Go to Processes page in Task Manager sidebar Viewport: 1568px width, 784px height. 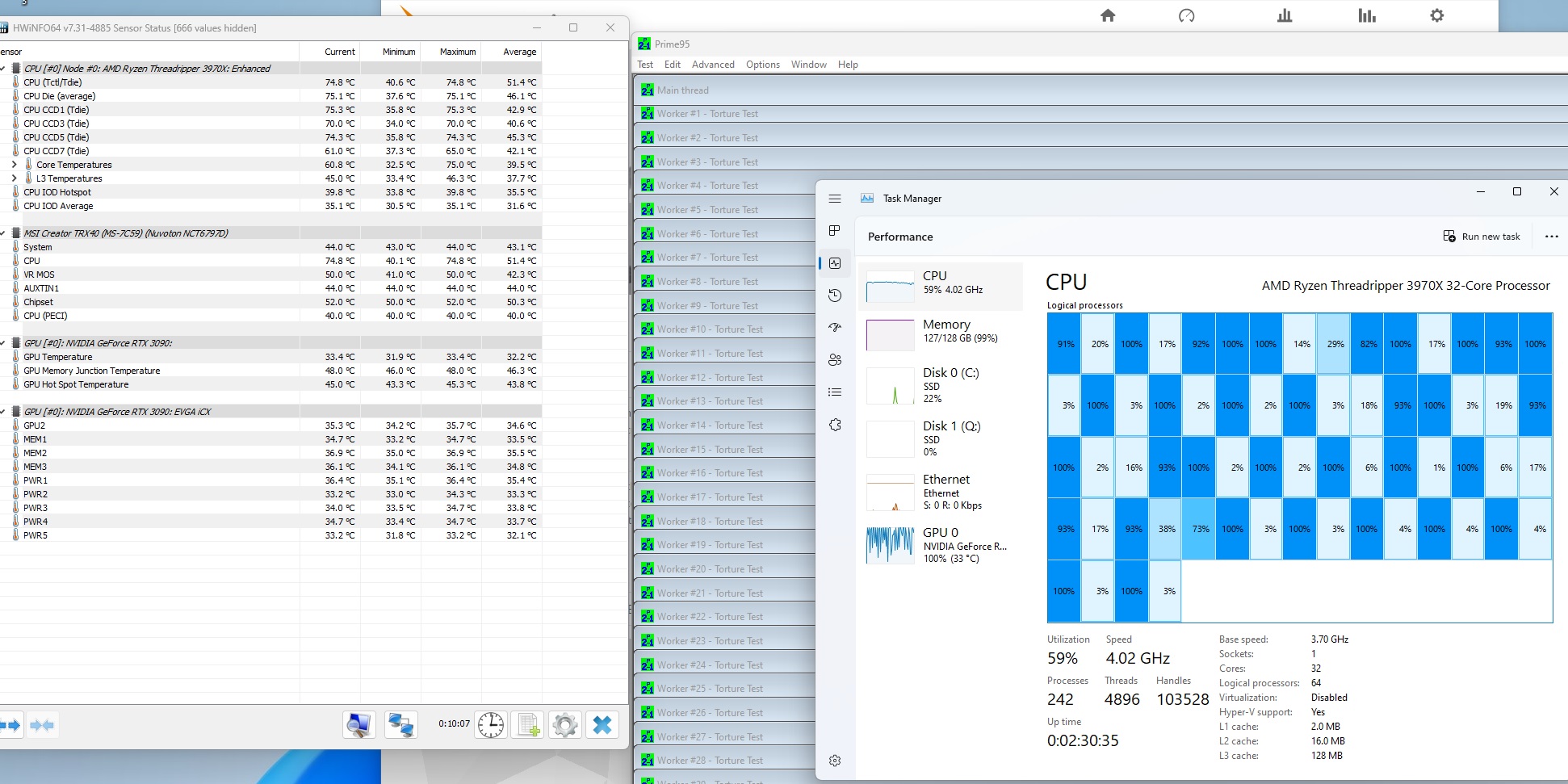click(835, 231)
